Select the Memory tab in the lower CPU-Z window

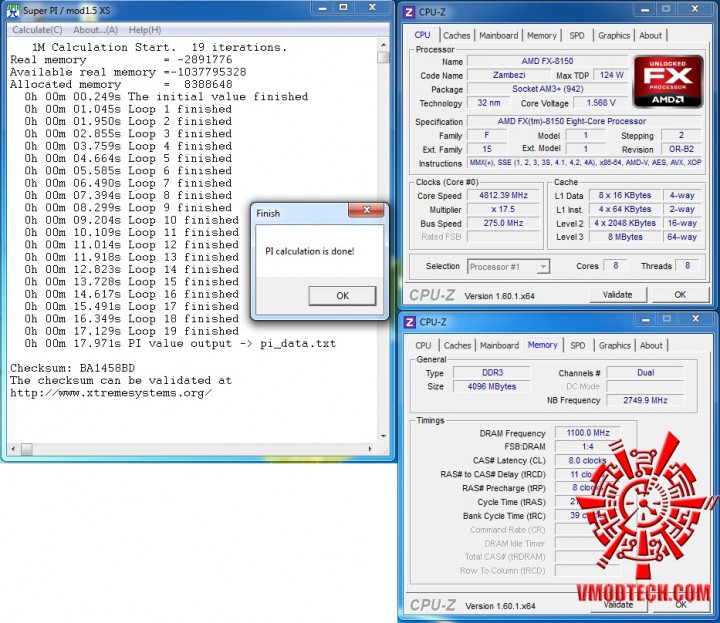pos(542,345)
